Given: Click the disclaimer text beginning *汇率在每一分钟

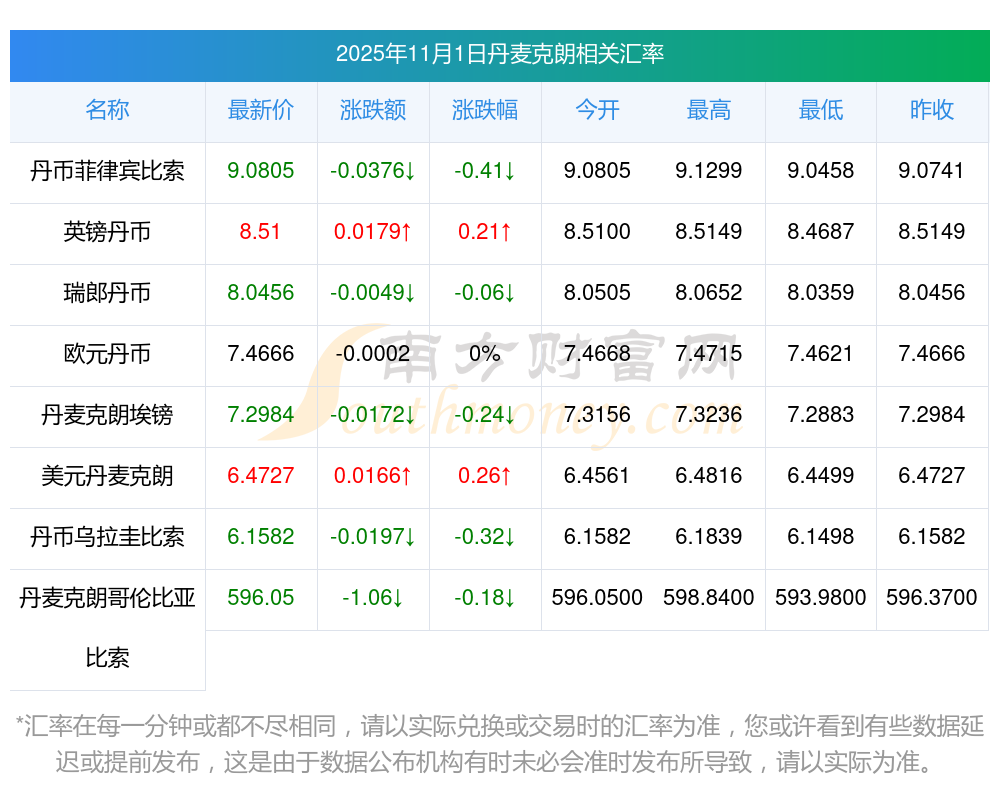Looking at the screenshot, I should [500, 744].
